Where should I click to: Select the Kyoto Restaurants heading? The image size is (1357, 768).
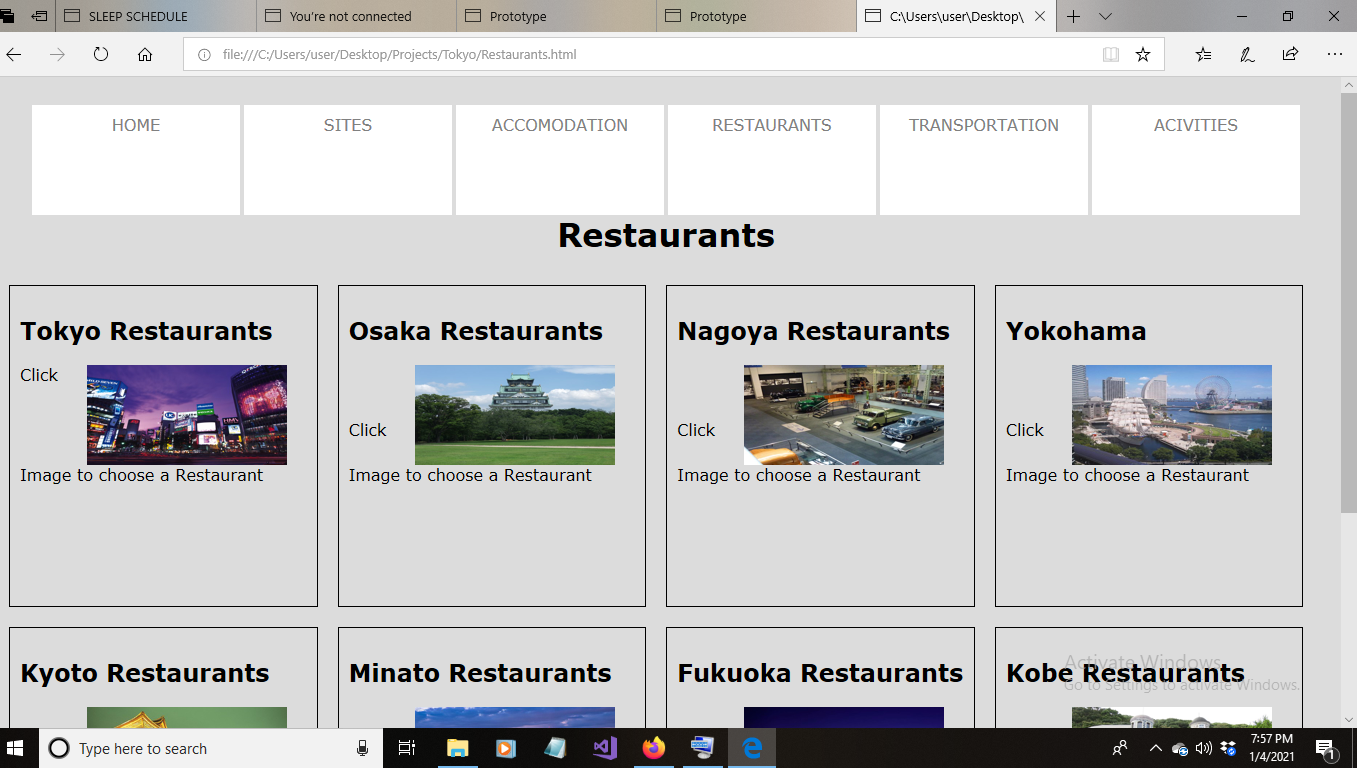click(145, 673)
